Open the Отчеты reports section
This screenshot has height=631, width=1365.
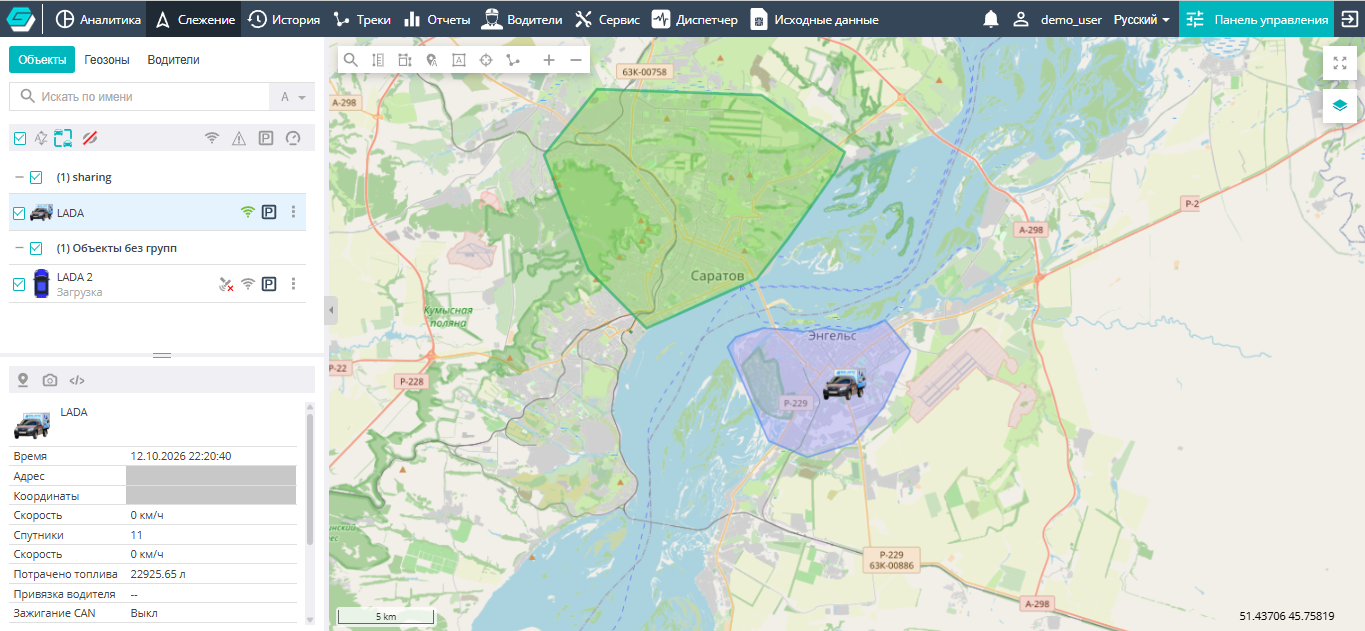pos(437,19)
